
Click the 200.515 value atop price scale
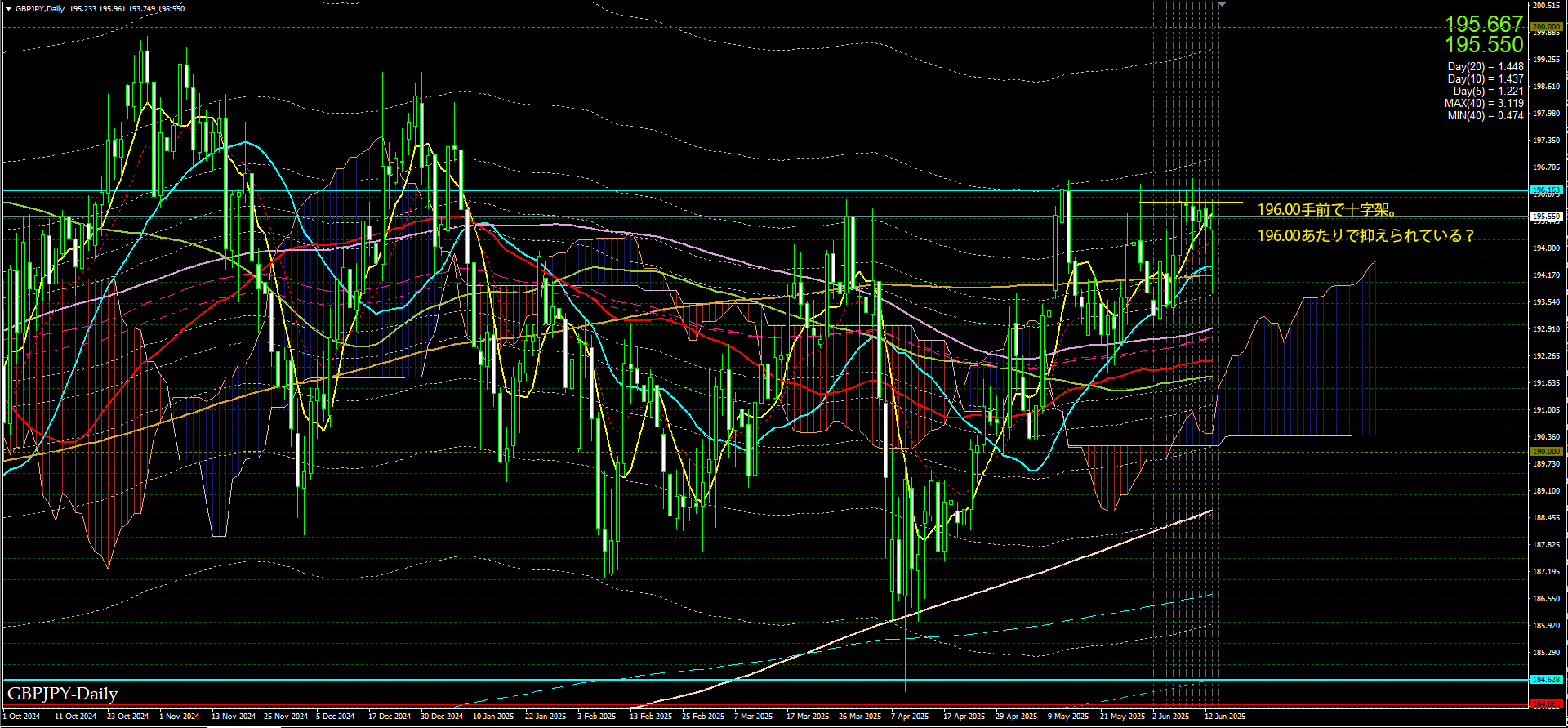[x=1546, y=6]
